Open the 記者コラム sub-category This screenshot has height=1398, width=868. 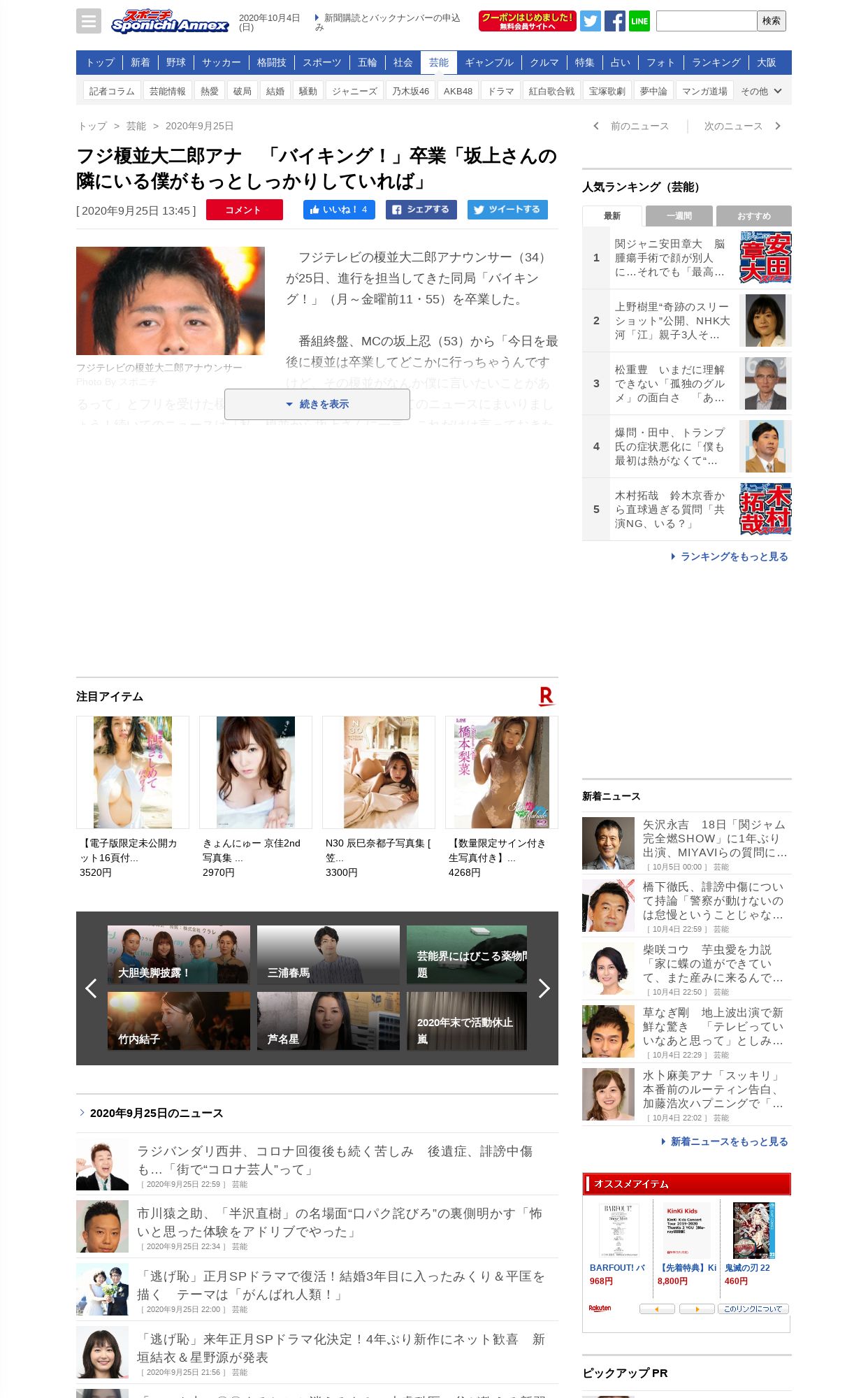tap(112, 91)
